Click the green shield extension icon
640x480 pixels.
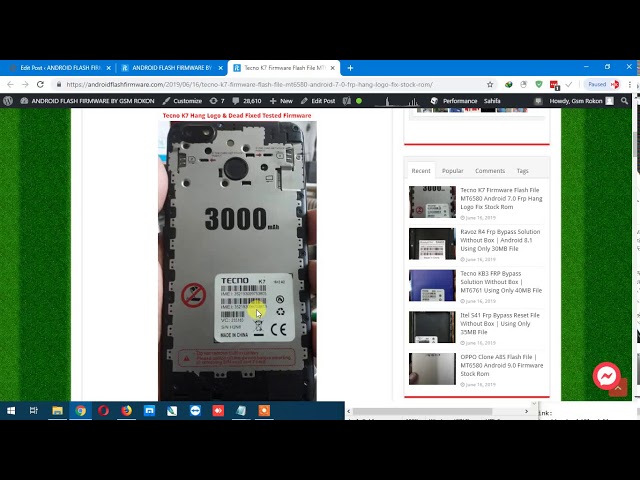point(539,84)
